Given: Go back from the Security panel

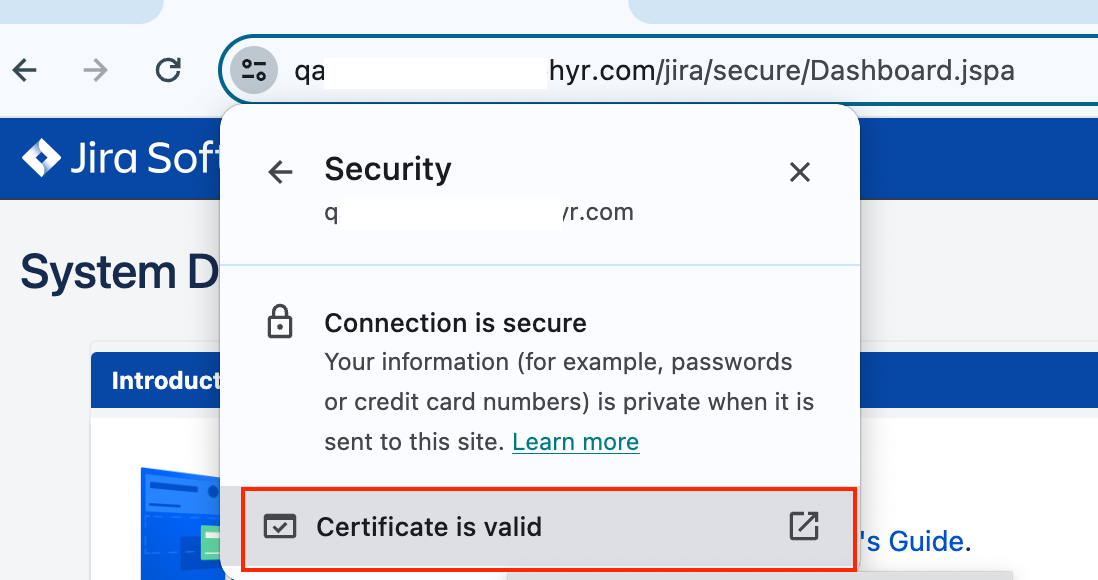Looking at the screenshot, I should (x=281, y=172).
